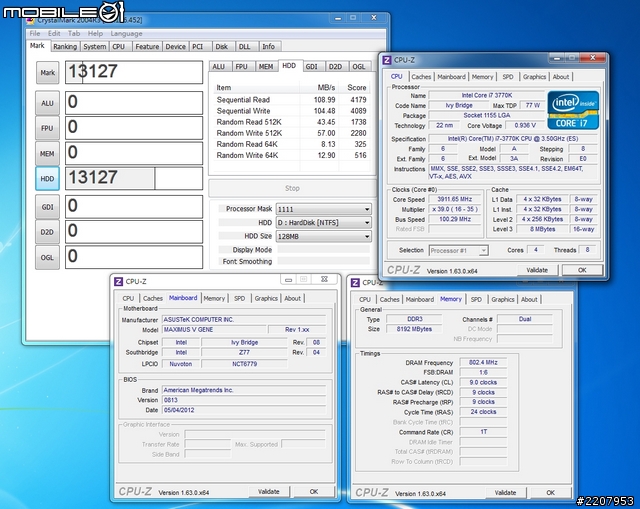Open the DLL tab
The height and width of the screenshot is (509, 640).
(245, 47)
